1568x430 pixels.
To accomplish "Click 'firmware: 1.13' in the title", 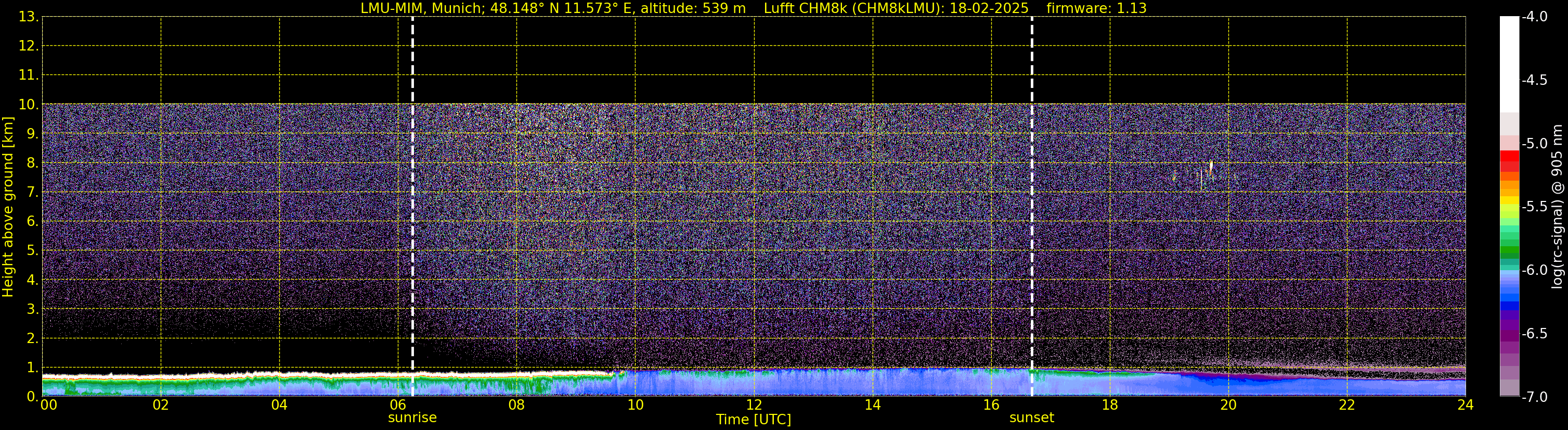I will [1096, 8].
